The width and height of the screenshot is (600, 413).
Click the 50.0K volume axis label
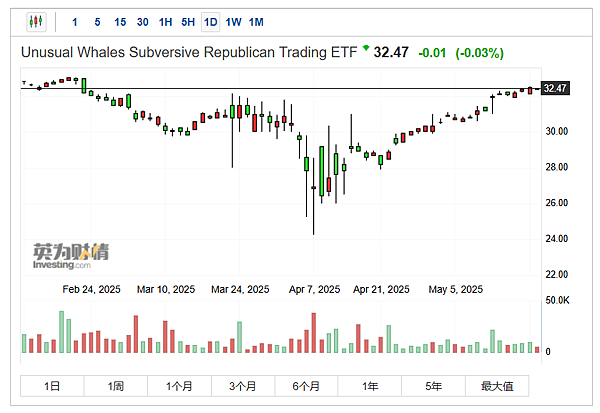click(558, 300)
